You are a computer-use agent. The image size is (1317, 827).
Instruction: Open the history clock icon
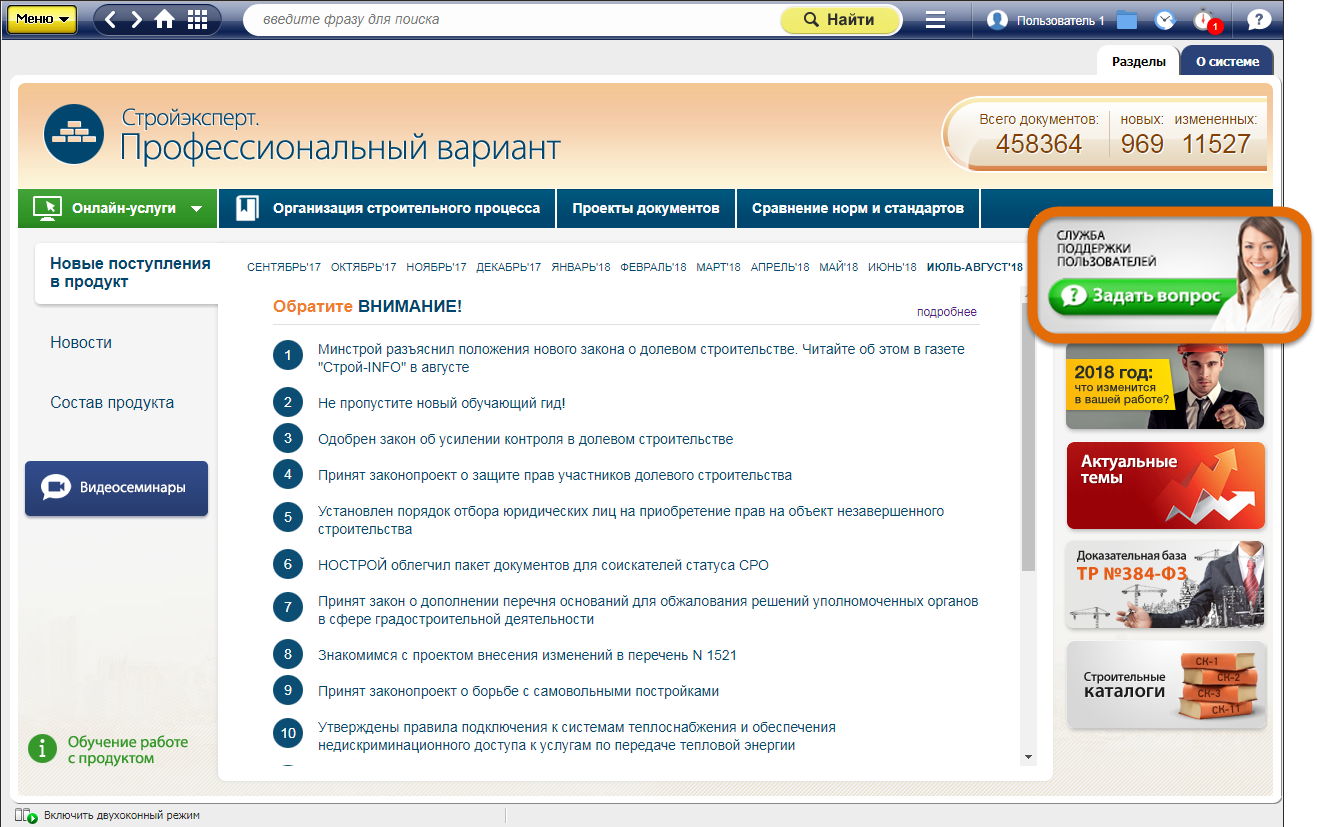click(x=1164, y=20)
